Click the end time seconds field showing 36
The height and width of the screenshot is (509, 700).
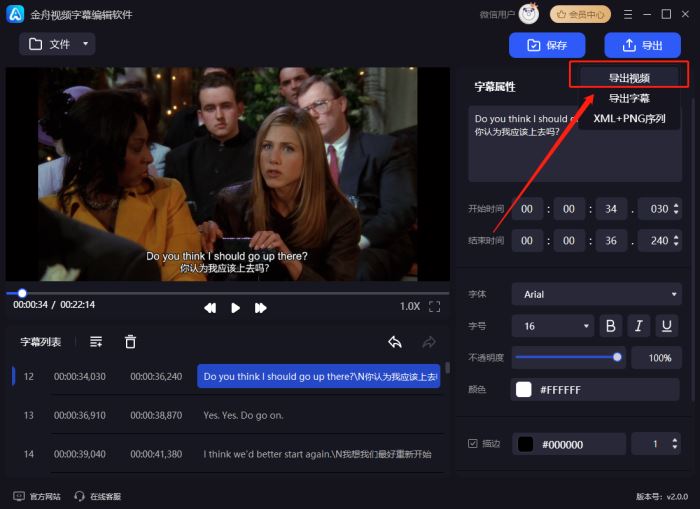coord(611,241)
